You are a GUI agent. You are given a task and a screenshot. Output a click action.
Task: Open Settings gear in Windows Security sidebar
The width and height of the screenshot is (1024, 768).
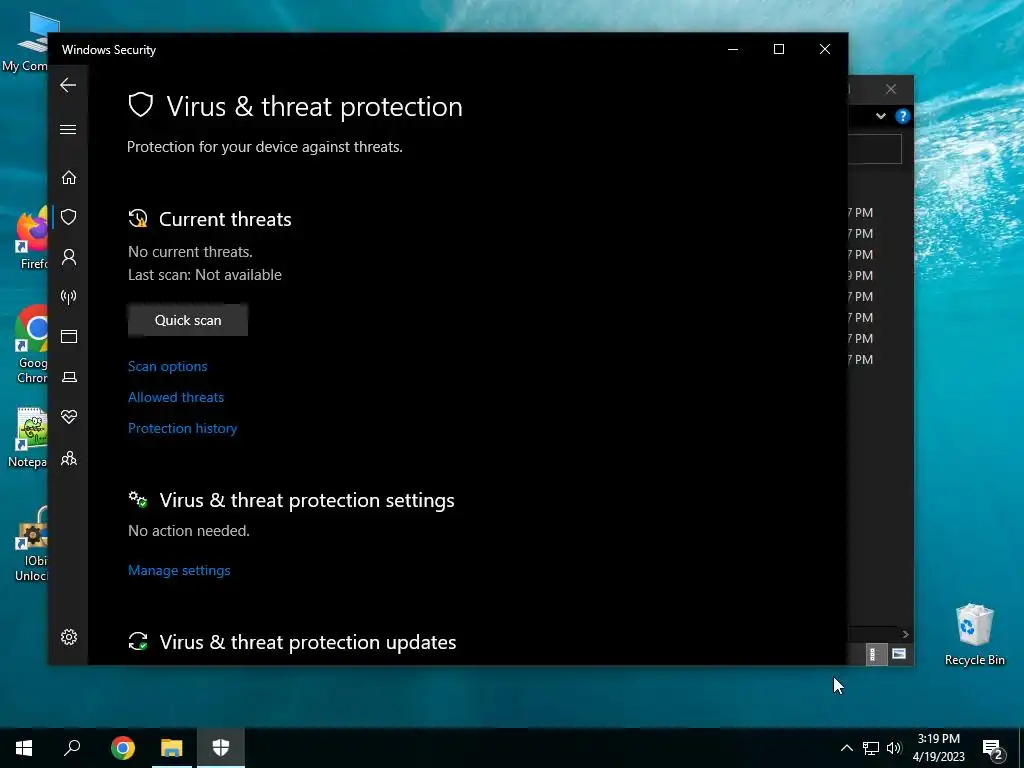pos(69,637)
